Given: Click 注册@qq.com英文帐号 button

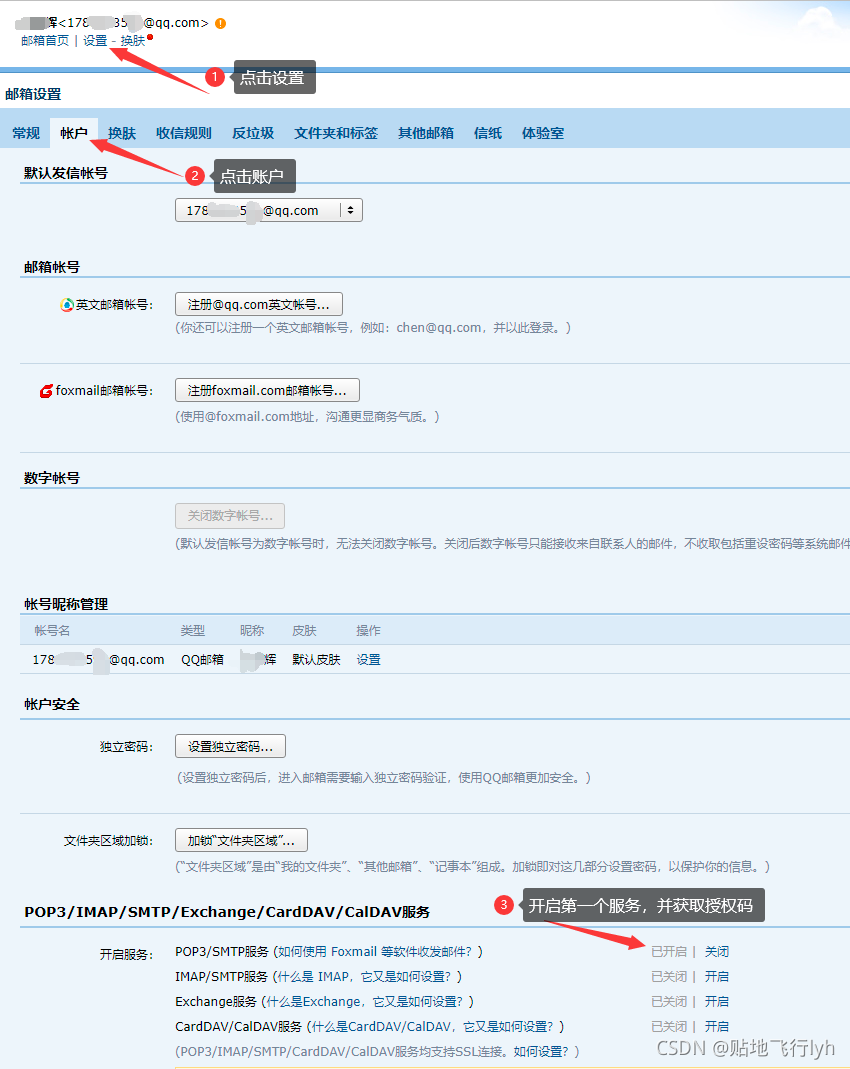Looking at the screenshot, I should (259, 304).
